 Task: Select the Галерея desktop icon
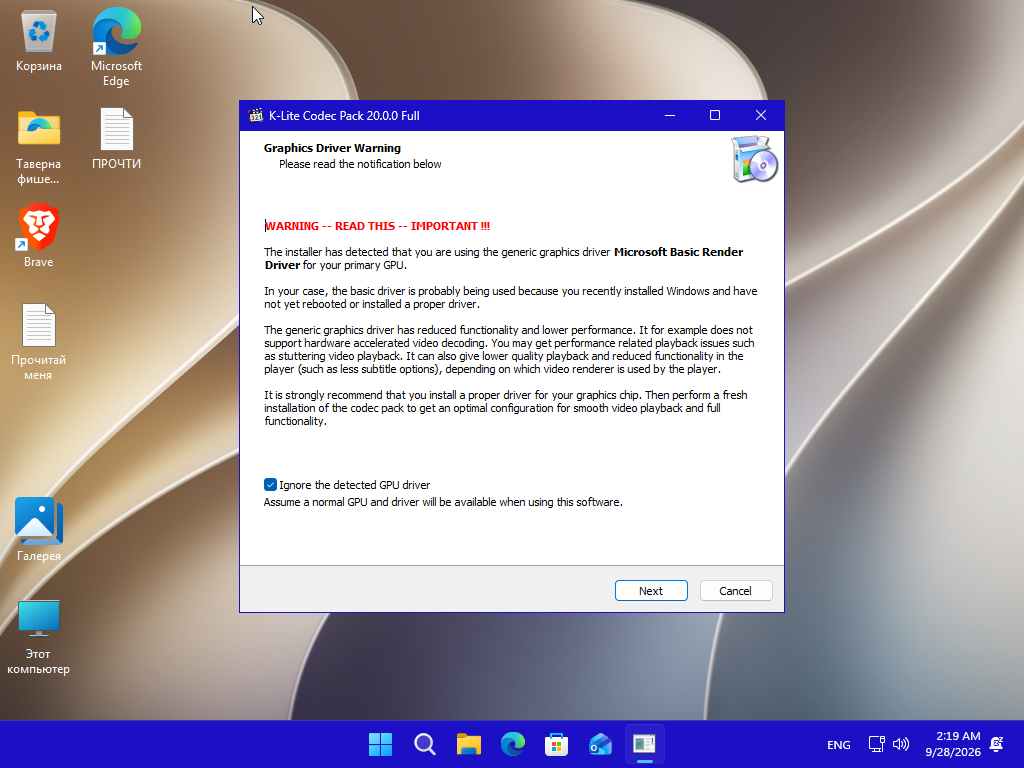point(39,530)
